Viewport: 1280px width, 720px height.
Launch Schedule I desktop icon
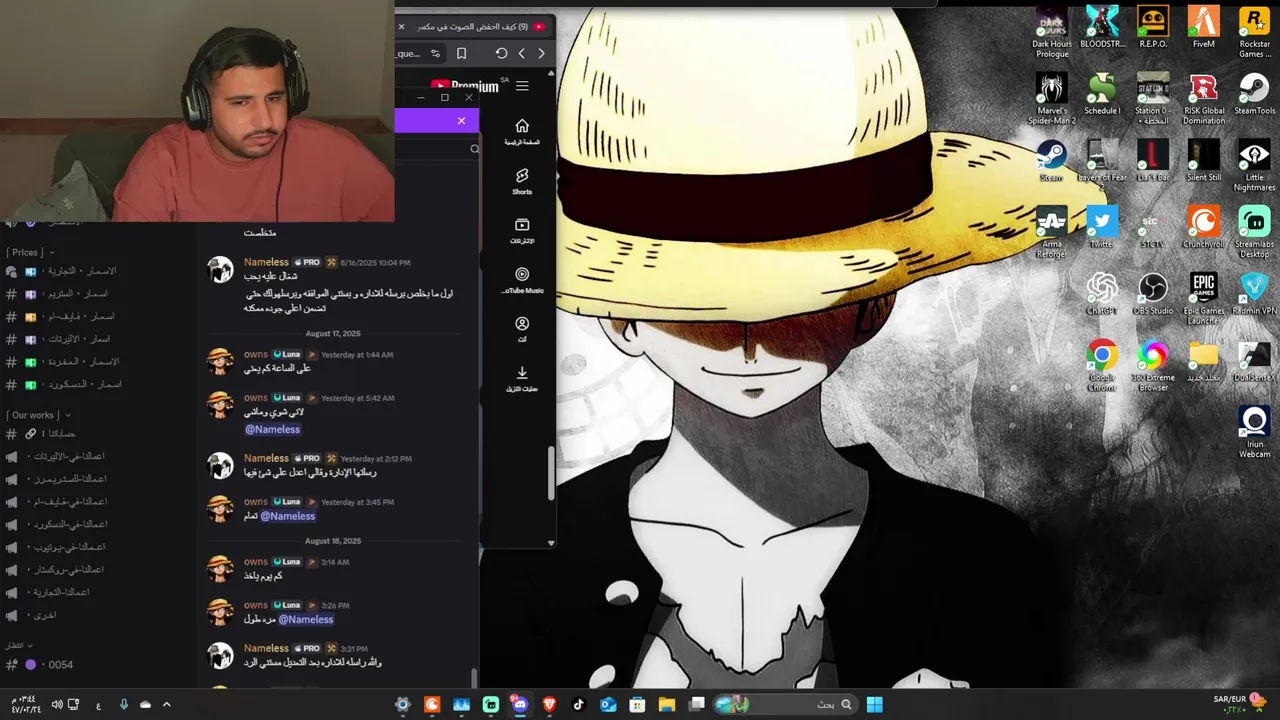click(x=1102, y=93)
